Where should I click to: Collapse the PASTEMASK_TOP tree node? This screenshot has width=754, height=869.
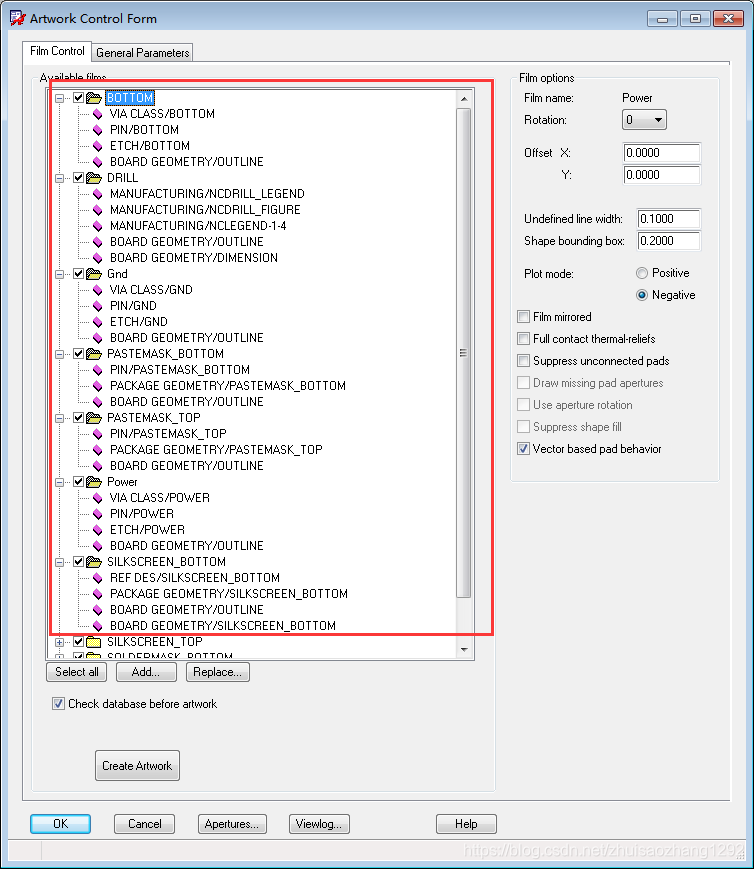tap(59, 418)
